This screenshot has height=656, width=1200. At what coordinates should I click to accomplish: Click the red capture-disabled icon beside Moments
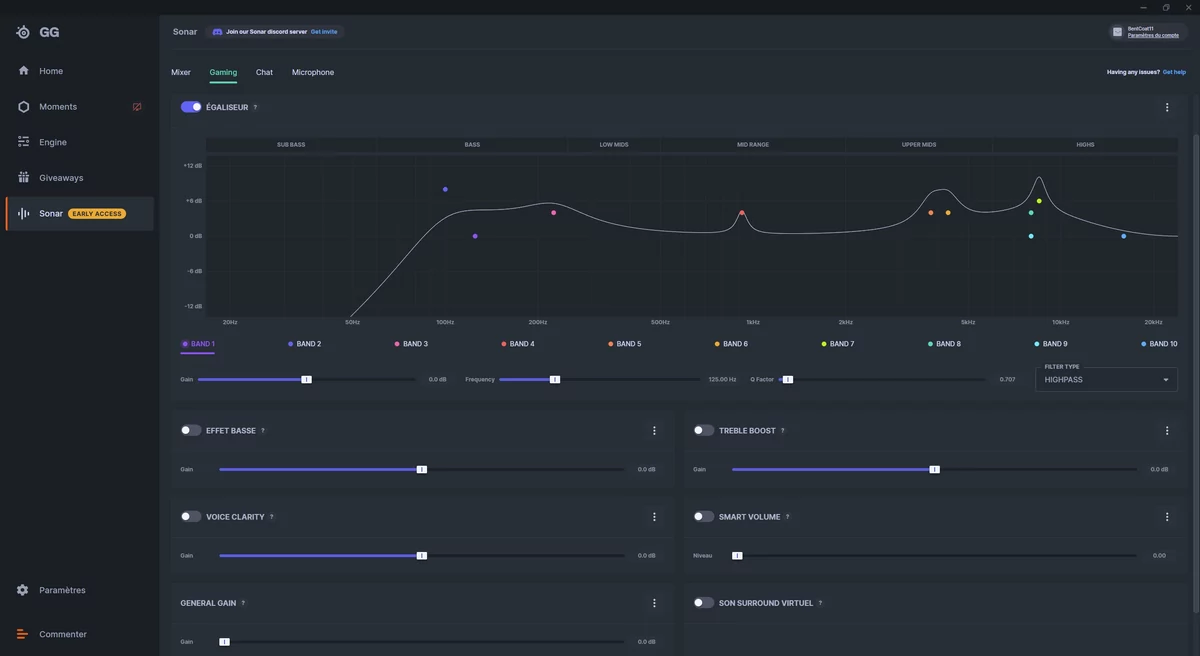(x=137, y=107)
